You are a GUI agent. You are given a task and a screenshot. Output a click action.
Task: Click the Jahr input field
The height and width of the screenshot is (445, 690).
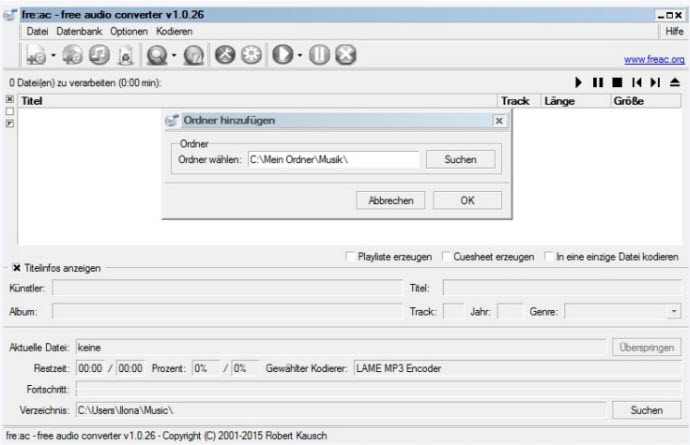pos(510,312)
